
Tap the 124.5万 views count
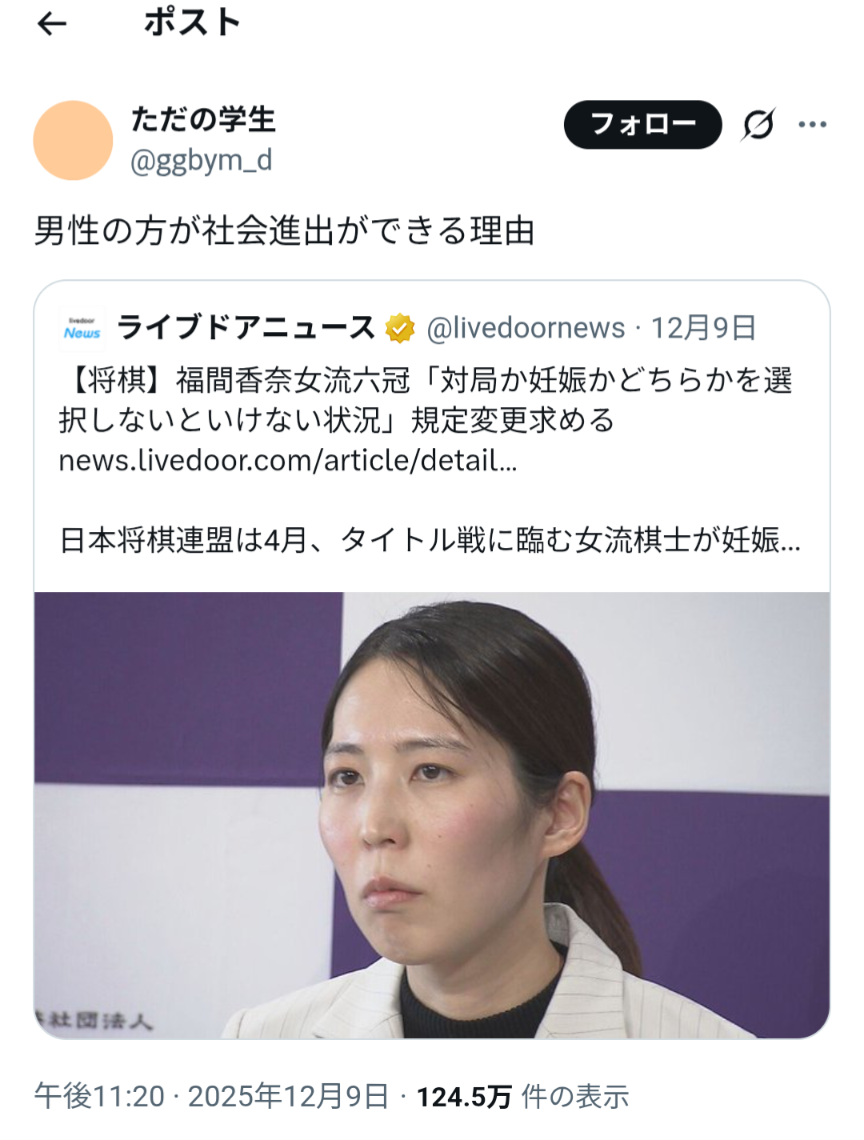pyautogui.click(x=464, y=1096)
